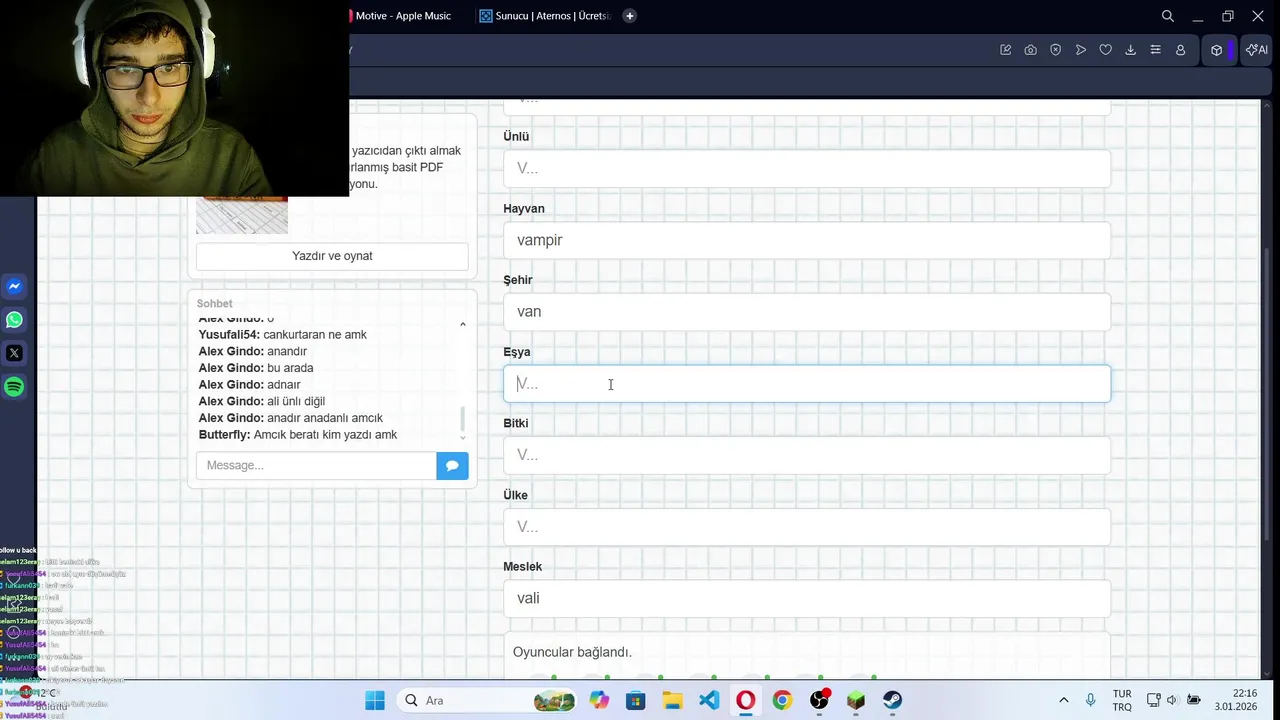Viewport: 1280px width, 720px height.
Task: Open the profile account icon
Action: 1180,50
